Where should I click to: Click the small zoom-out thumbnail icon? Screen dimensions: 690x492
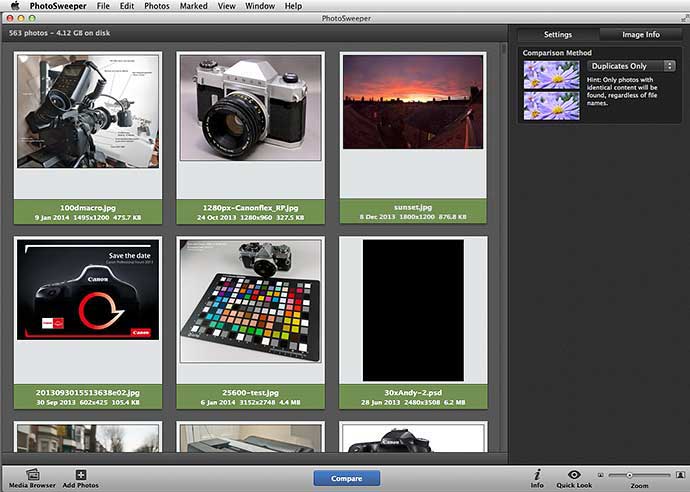pyautogui.click(x=601, y=475)
